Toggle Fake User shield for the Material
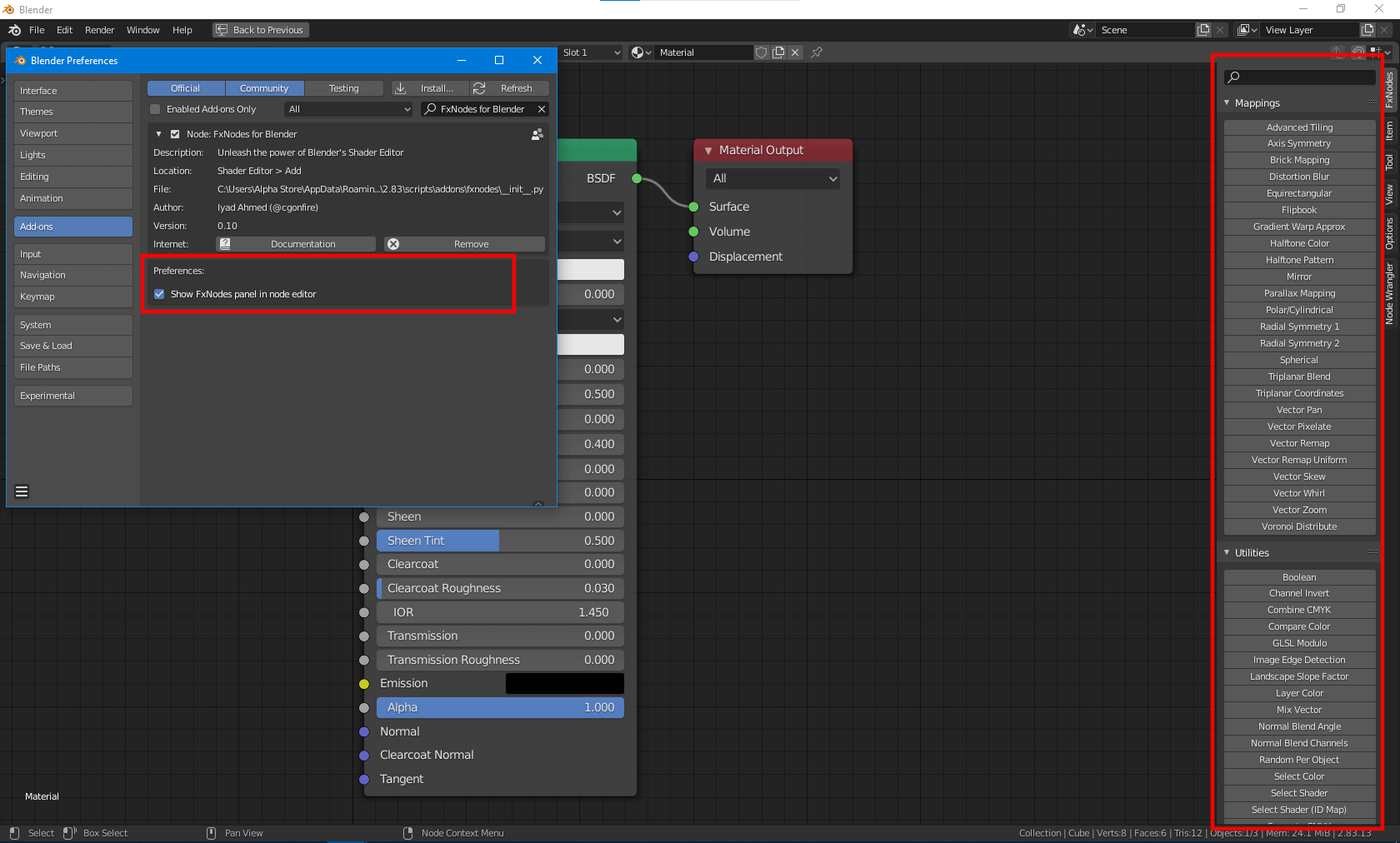 761,52
